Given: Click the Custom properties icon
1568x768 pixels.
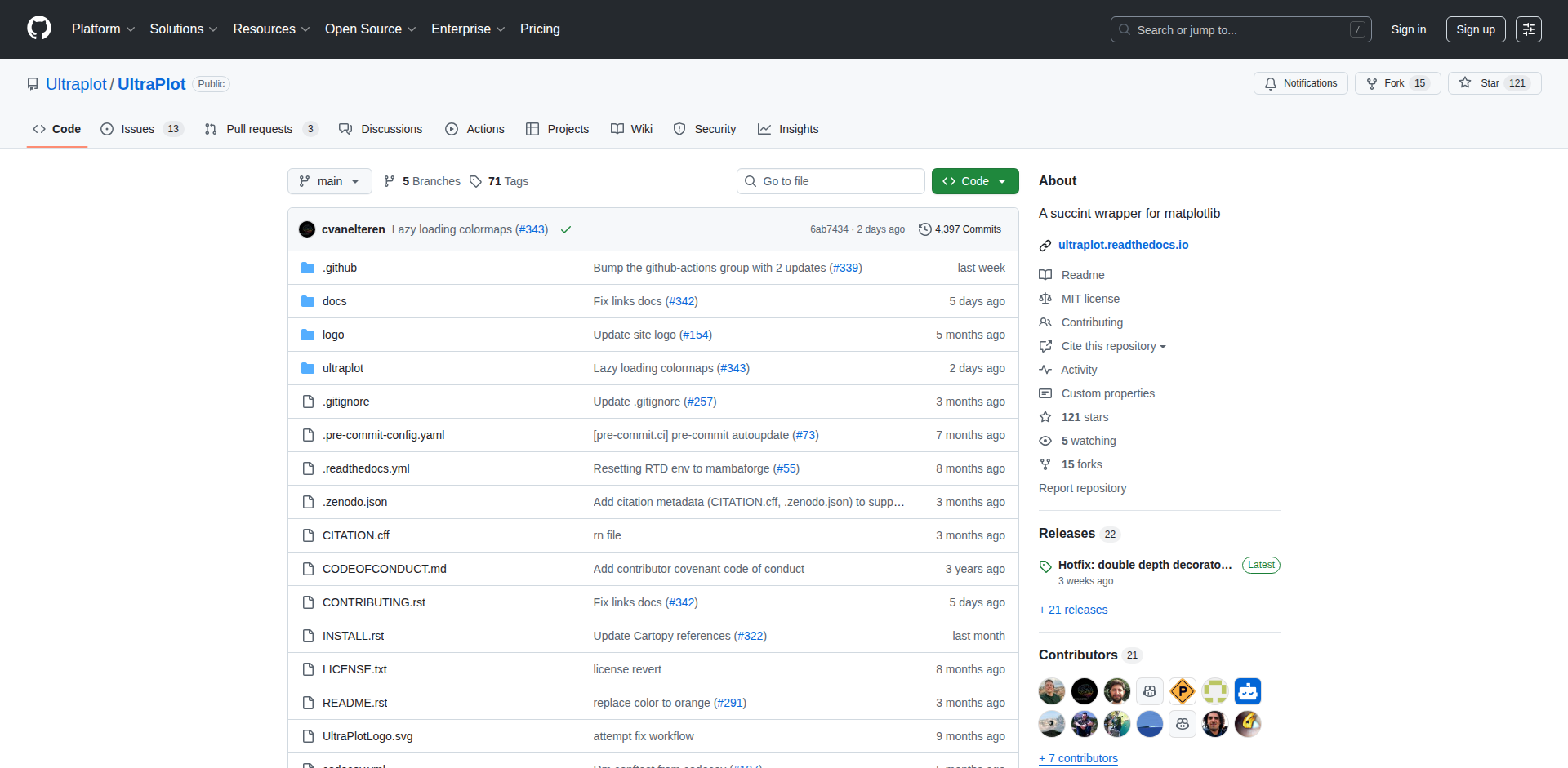Looking at the screenshot, I should [1045, 393].
